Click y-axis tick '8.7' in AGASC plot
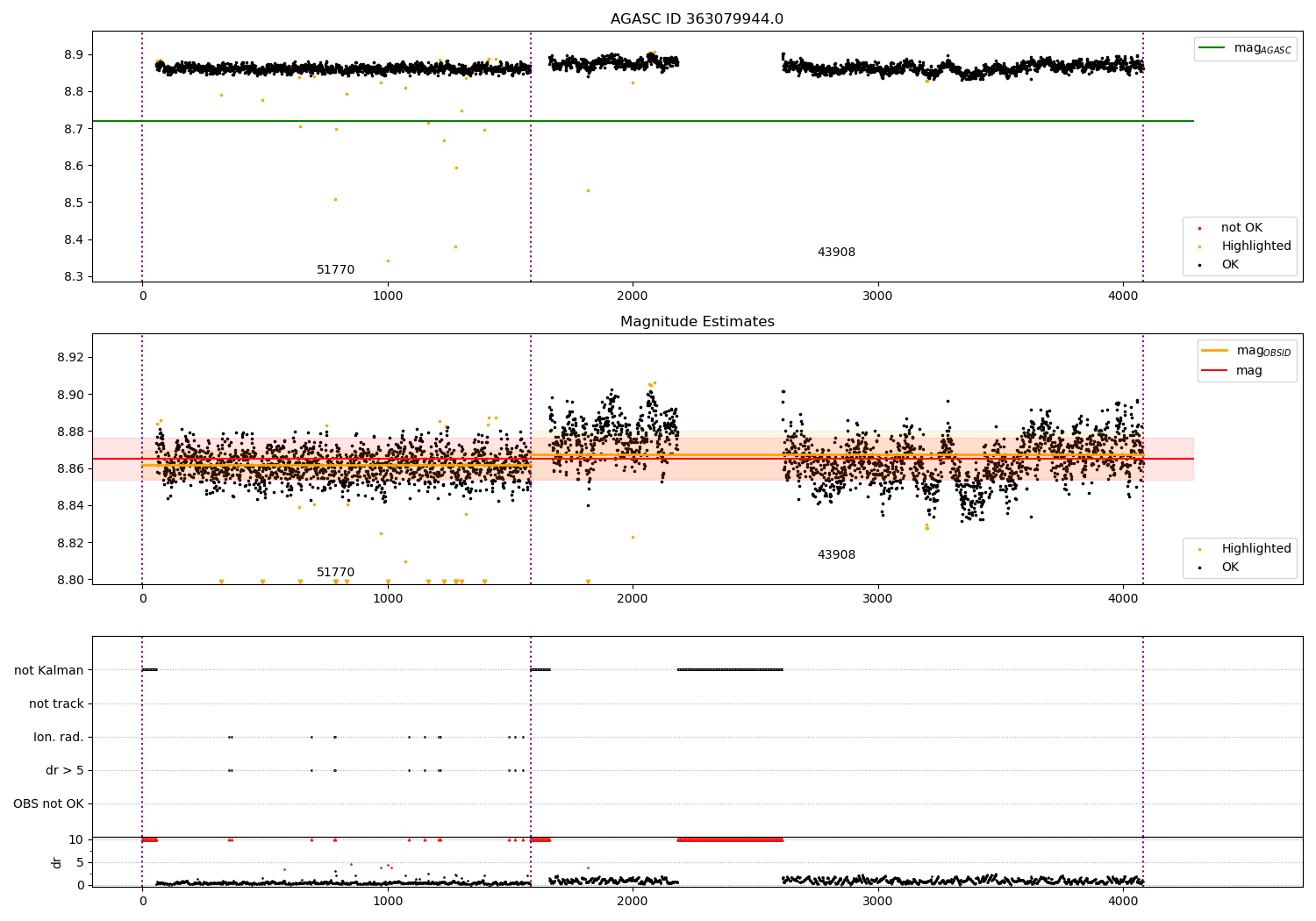 click(74, 129)
